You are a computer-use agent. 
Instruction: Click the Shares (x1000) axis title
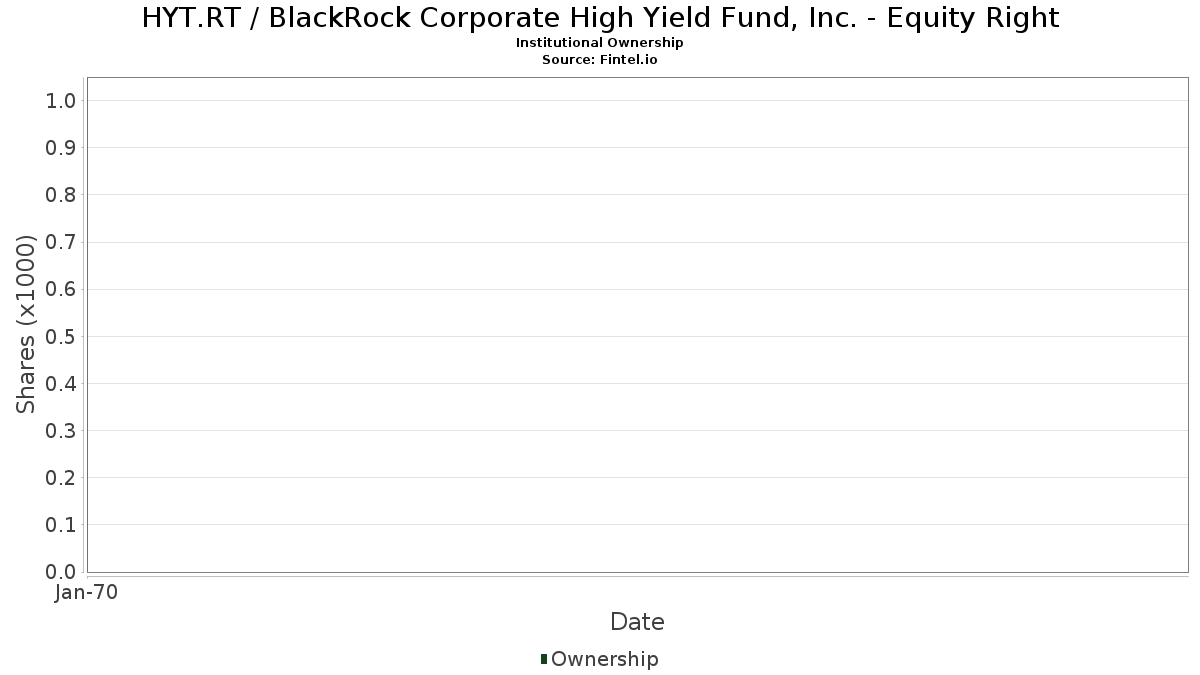tap(26, 325)
